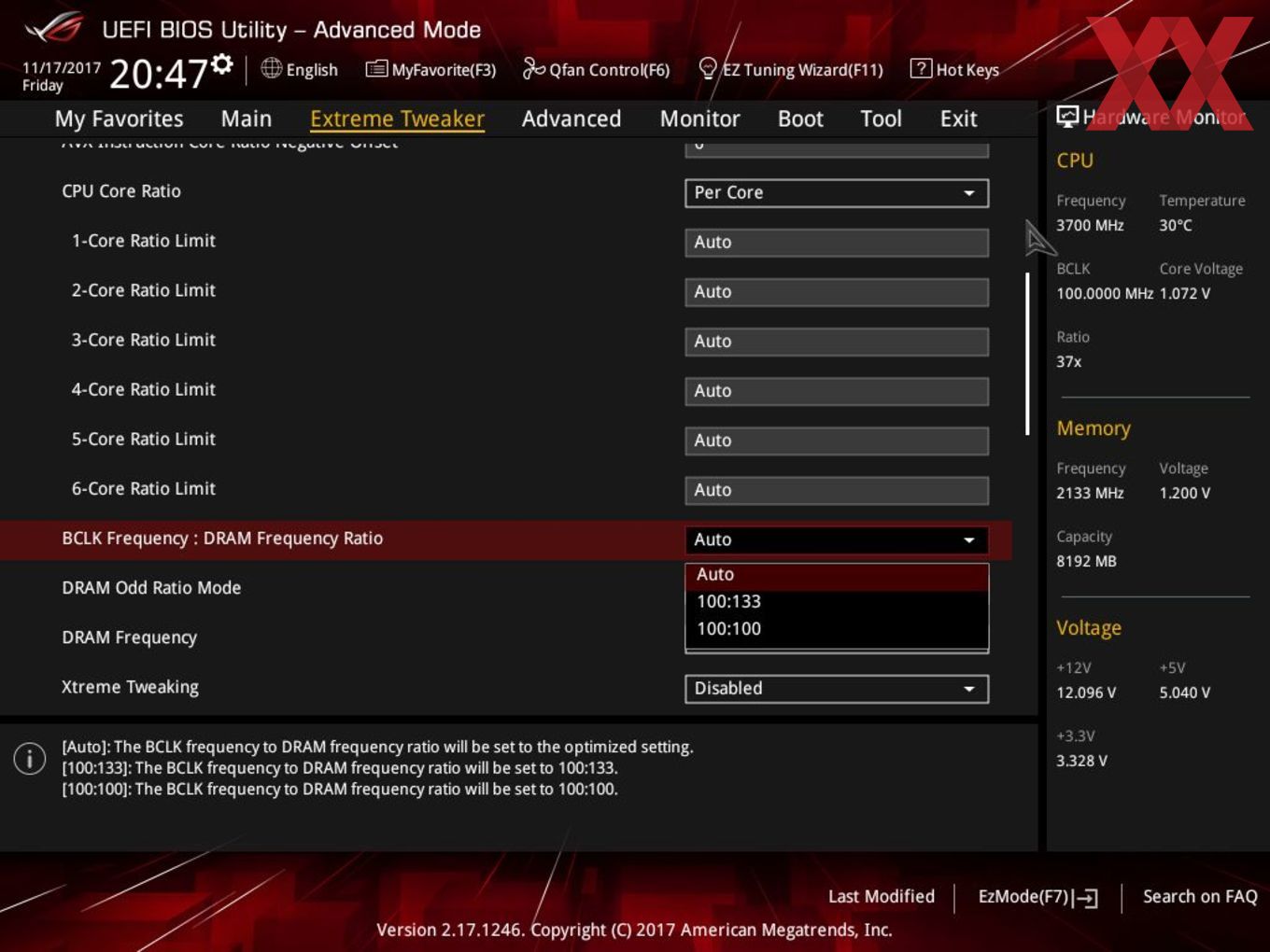Image resolution: width=1270 pixels, height=952 pixels.
Task: Click the 4-Core Ratio Limit field
Action: (837, 390)
